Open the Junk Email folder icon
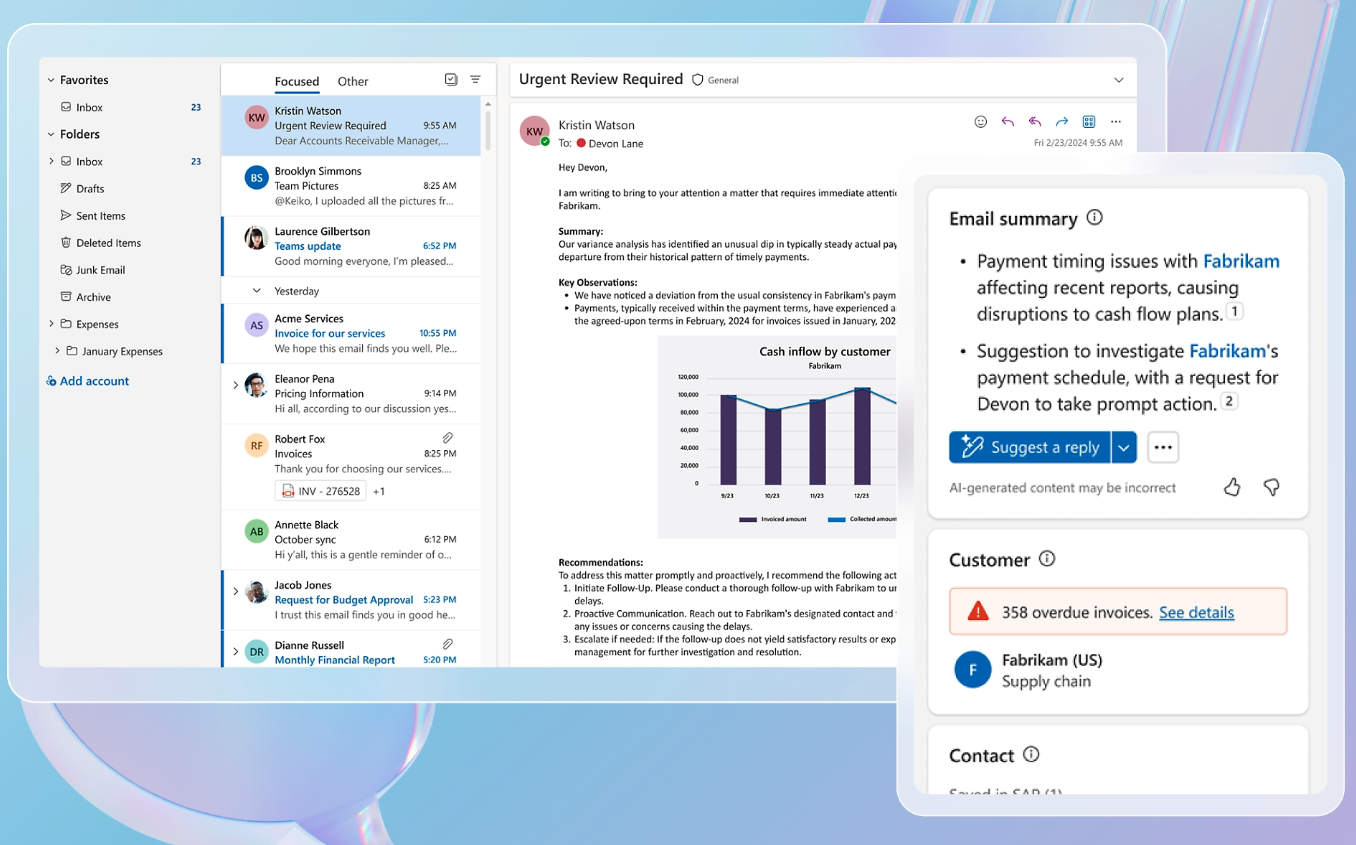 click(66, 269)
